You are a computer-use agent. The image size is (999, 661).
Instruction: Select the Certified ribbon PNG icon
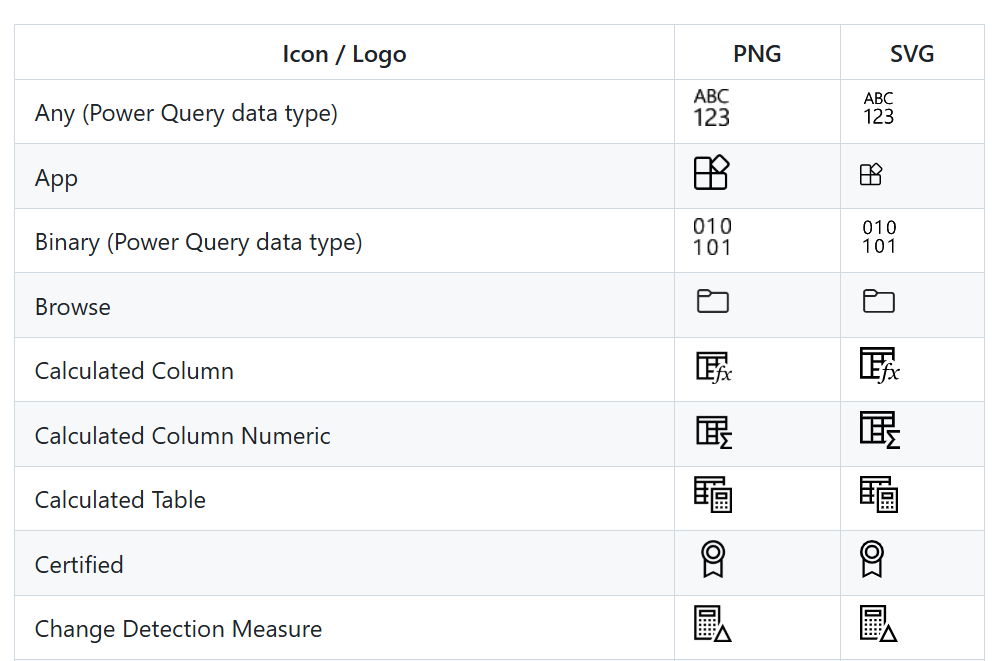712,559
